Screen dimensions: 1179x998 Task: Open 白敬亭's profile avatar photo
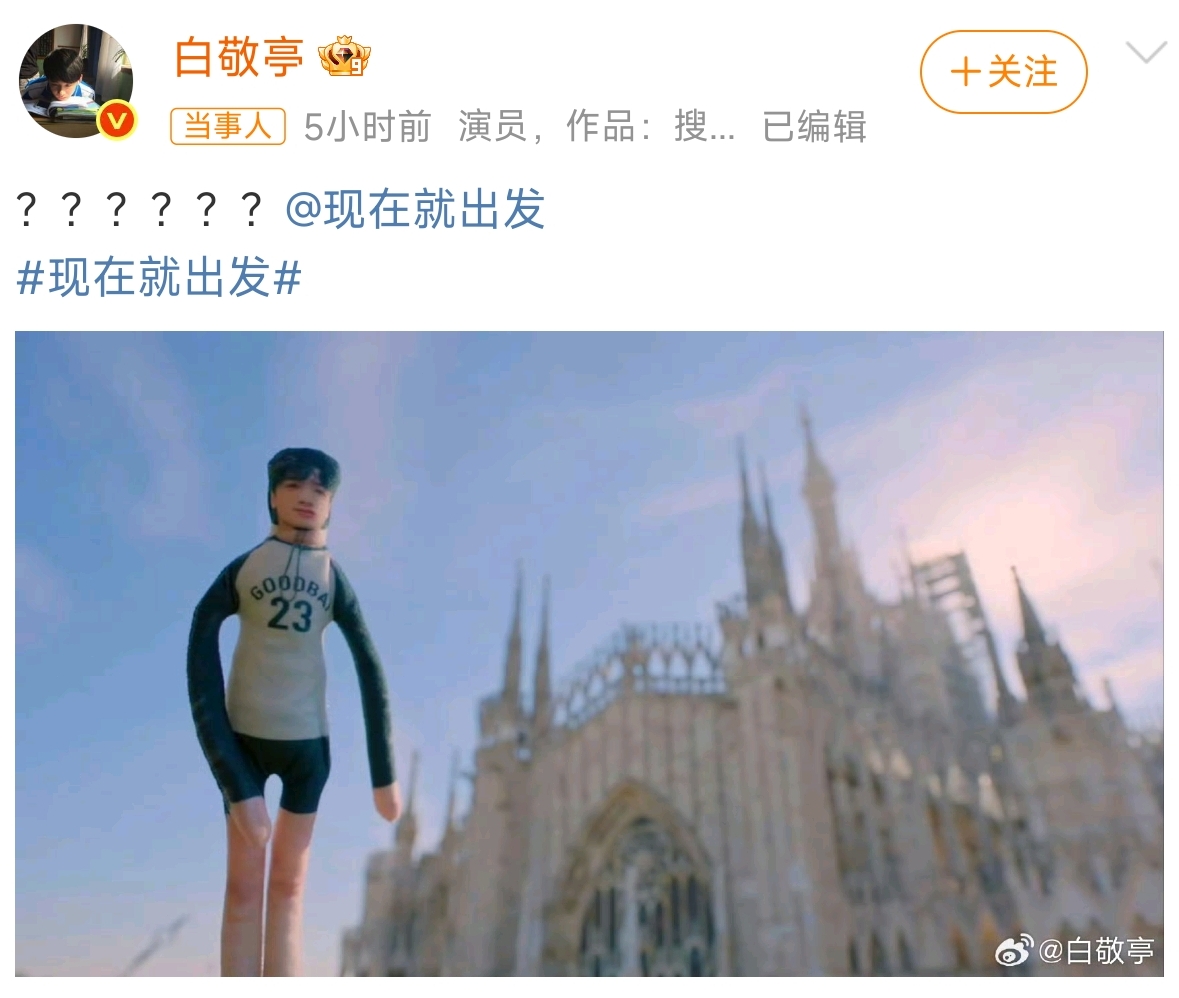coord(75,80)
